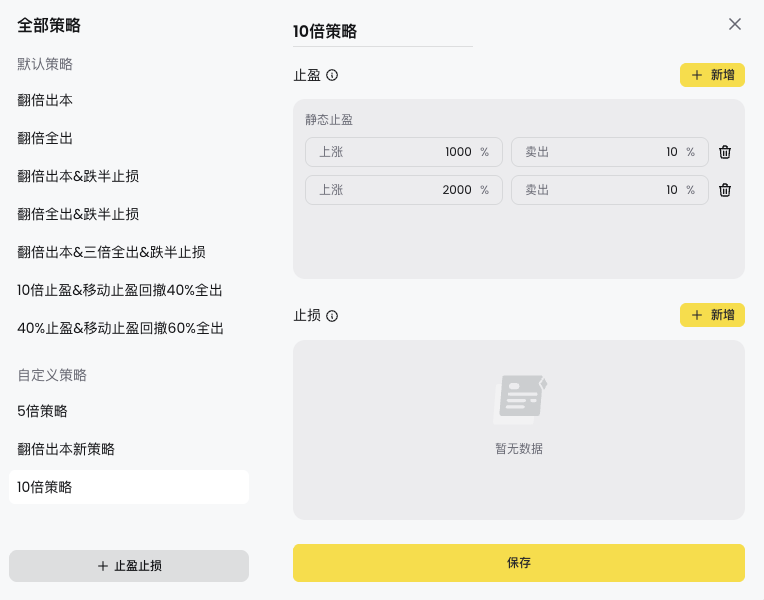Select the 翻倍出本&跌半止损 strategy
The width and height of the screenshot is (764, 600).
78,176
